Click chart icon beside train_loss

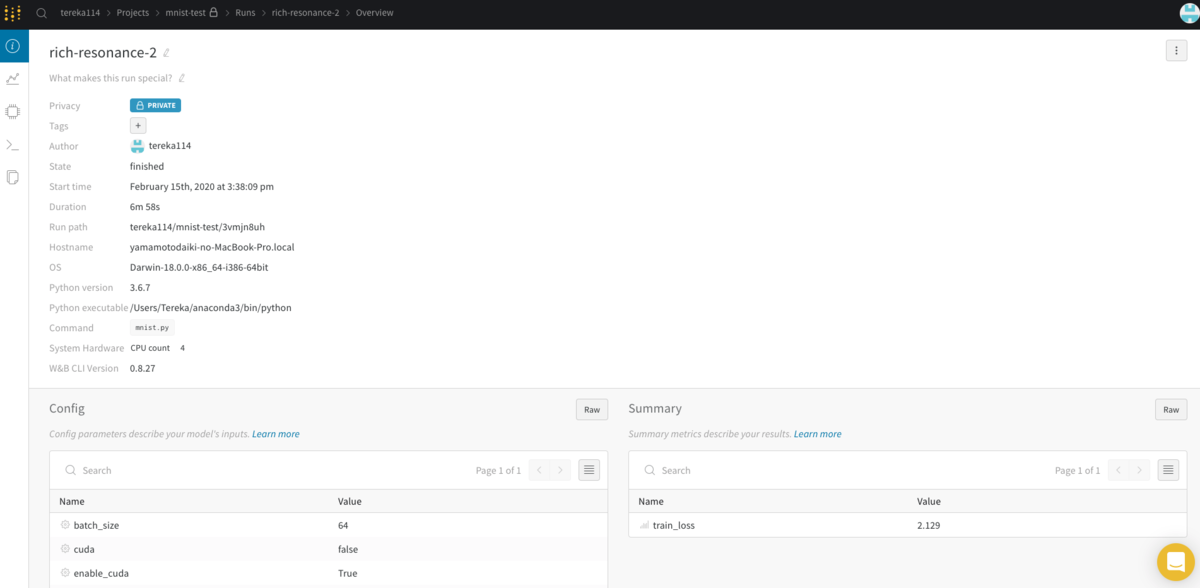(644, 525)
